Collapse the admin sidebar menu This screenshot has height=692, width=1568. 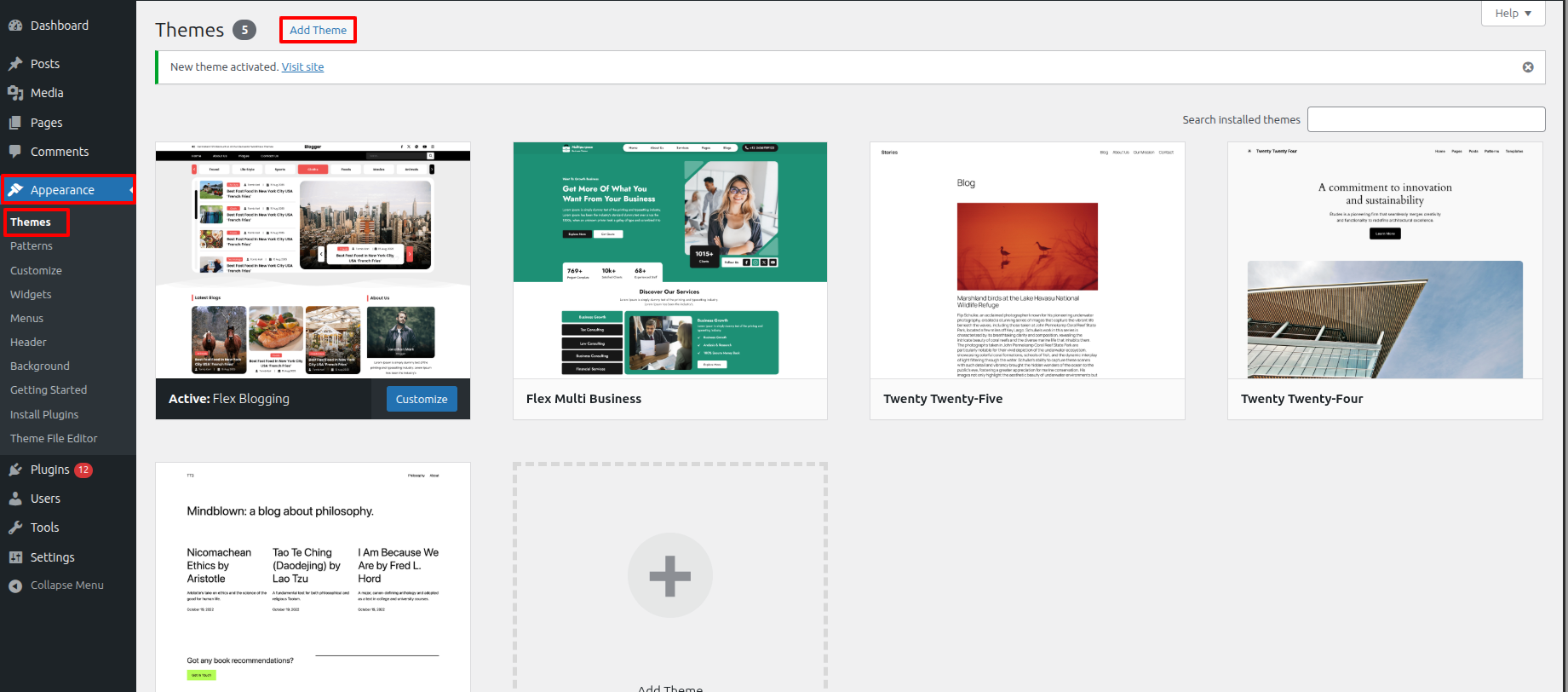56,585
